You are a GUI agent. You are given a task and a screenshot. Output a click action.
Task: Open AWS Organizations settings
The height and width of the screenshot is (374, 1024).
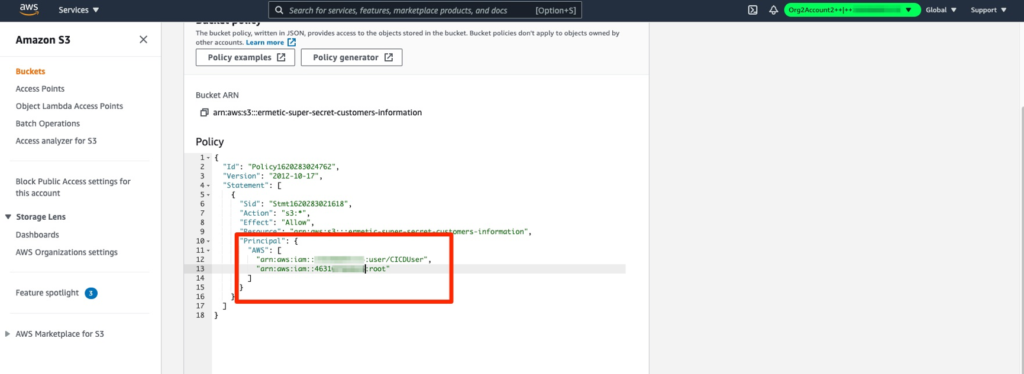(x=67, y=252)
